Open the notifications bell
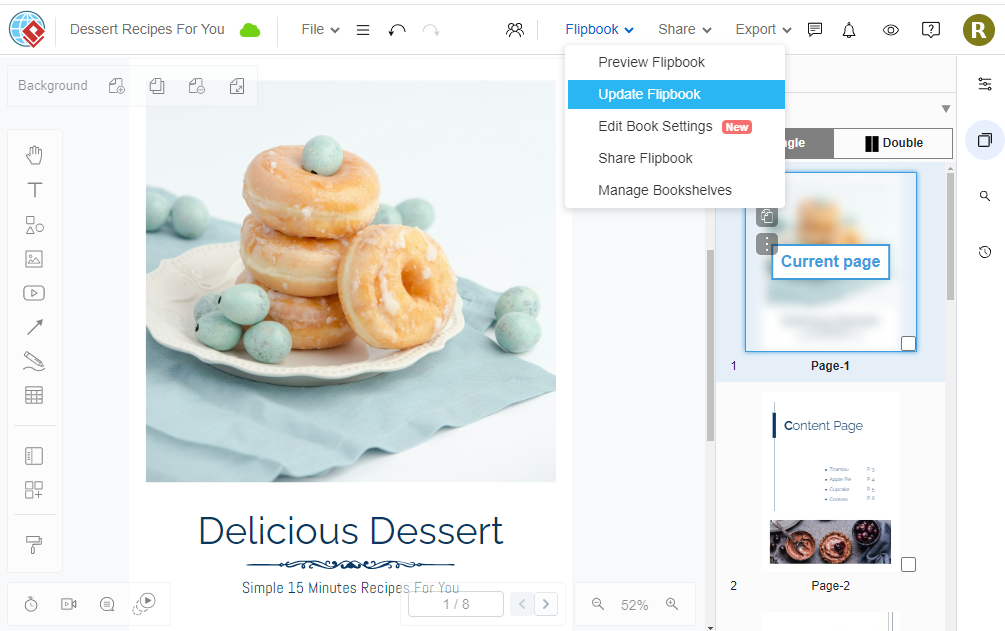The image size is (1005, 631). tap(849, 30)
